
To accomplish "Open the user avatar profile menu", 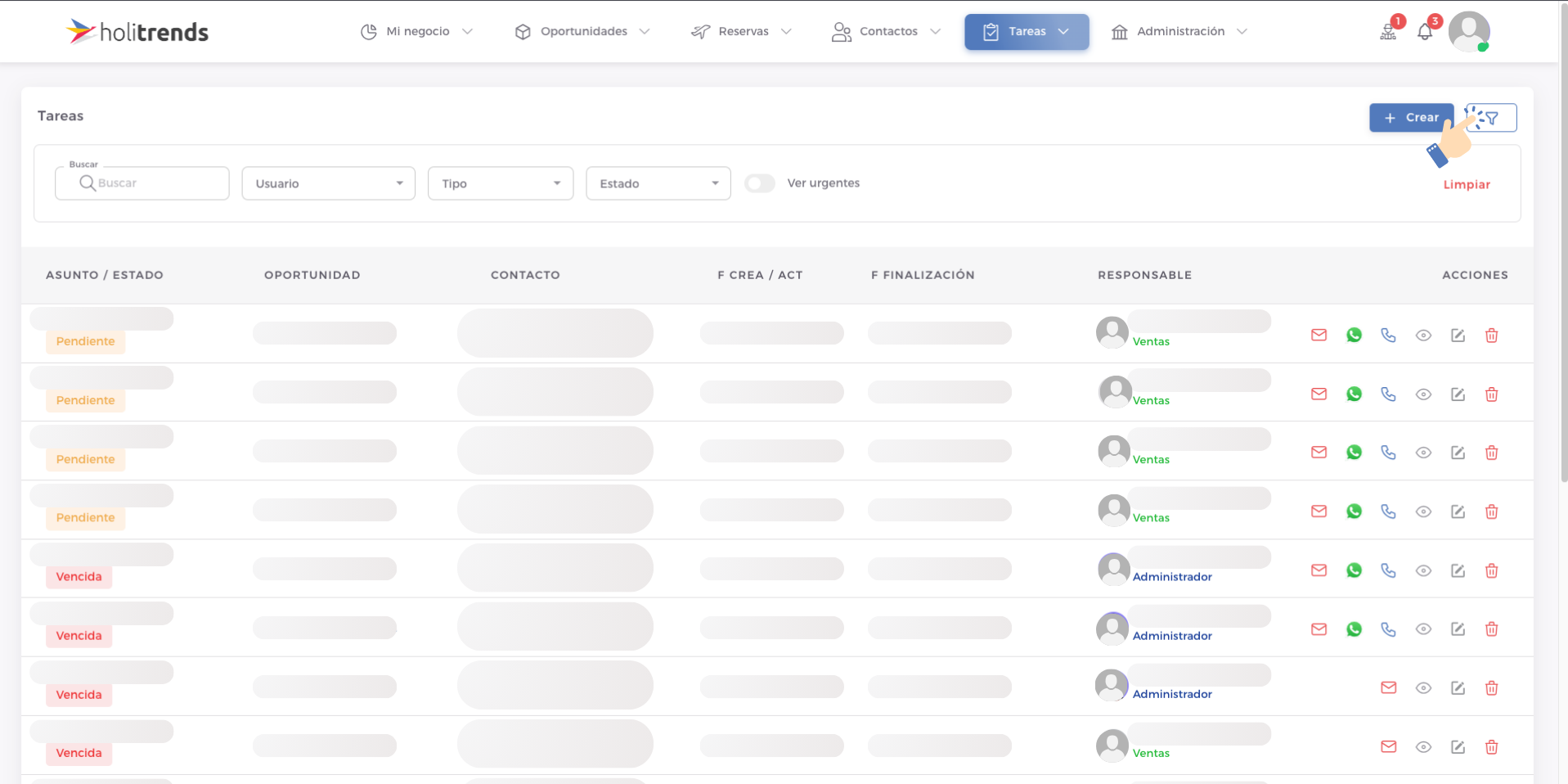I will [x=1469, y=31].
